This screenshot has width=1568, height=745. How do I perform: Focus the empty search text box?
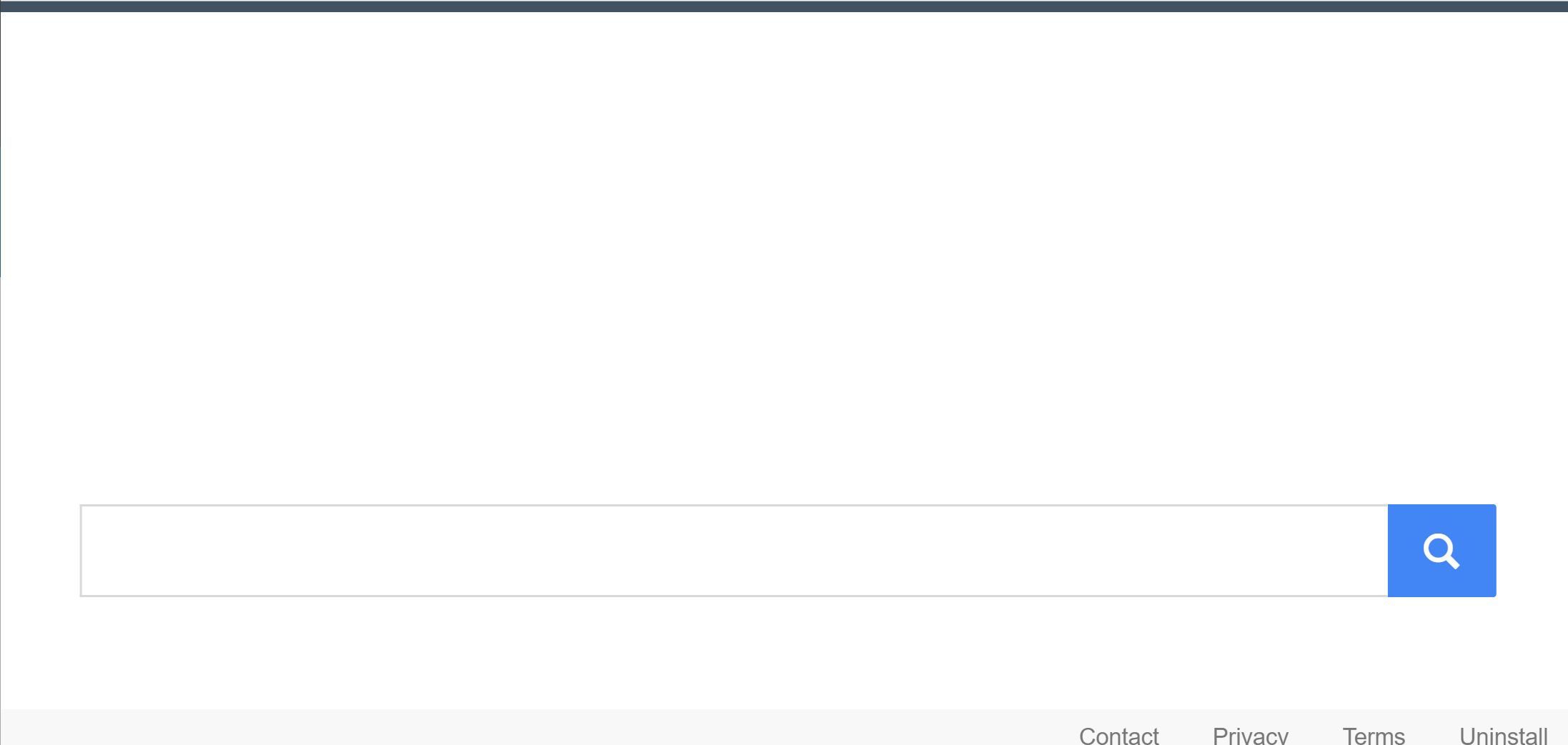[x=734, y=551]
